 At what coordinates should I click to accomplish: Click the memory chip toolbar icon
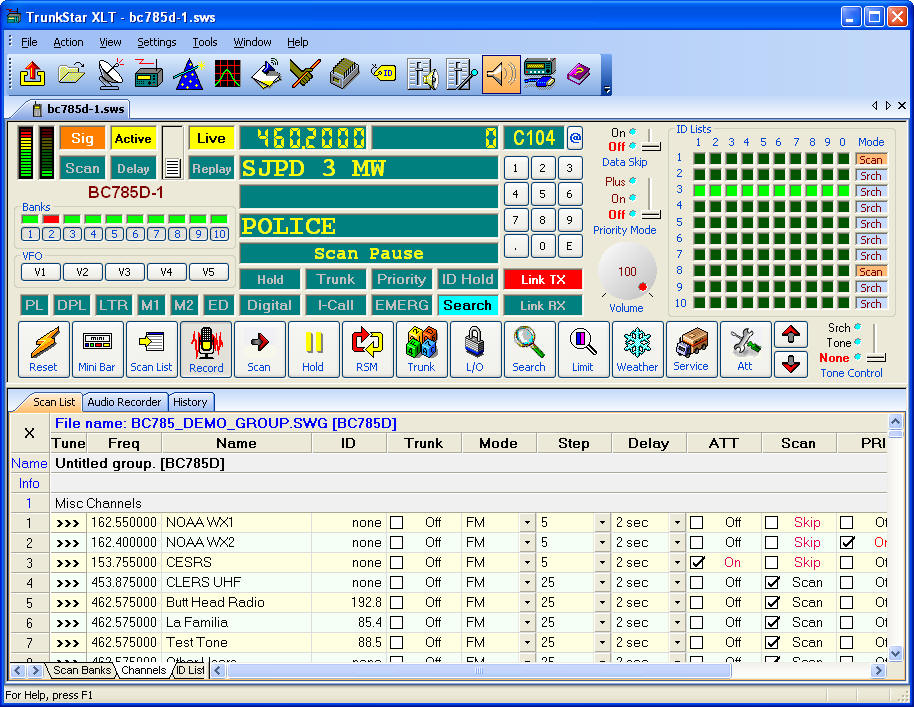pos(344,74)
